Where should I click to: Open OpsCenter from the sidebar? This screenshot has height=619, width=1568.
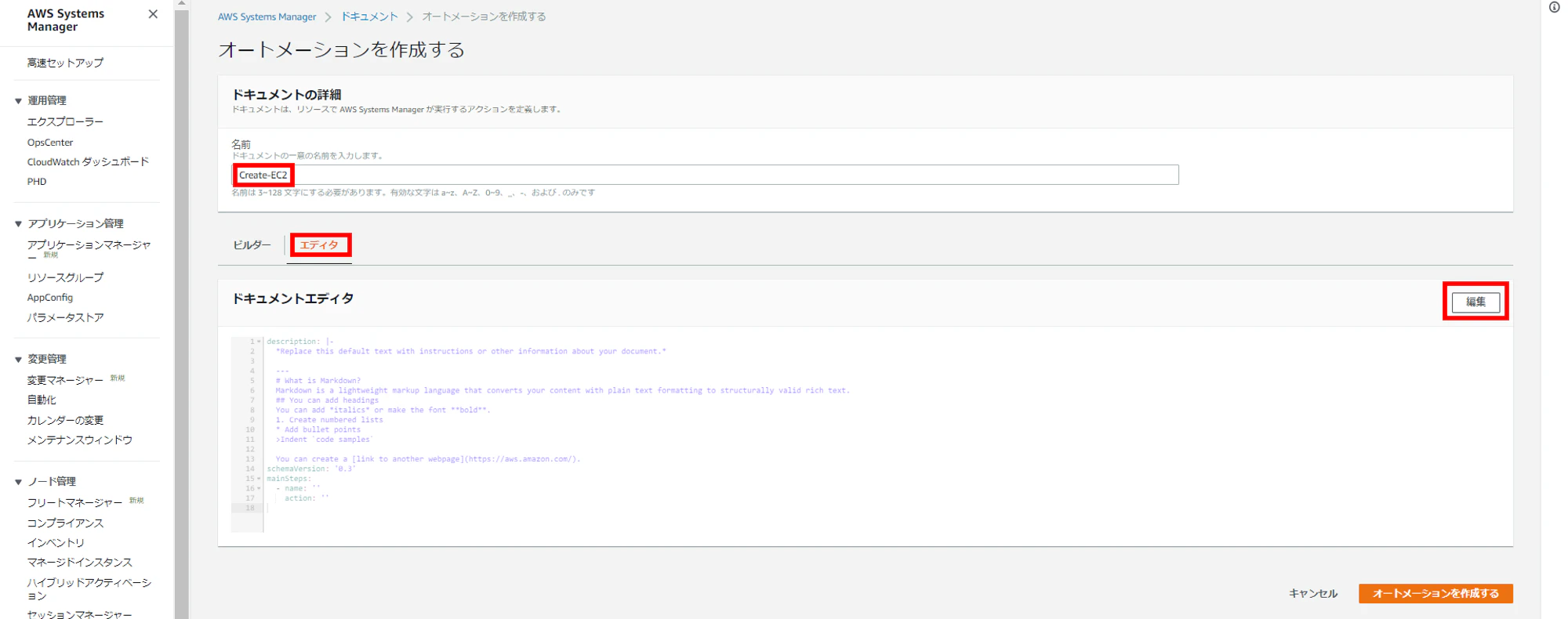pyautogui.click(x=50, y=143)
